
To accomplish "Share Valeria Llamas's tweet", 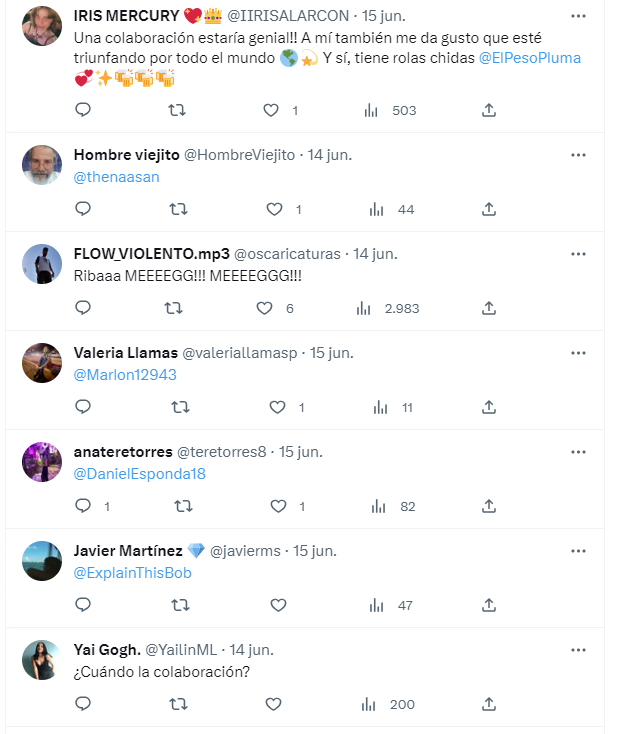I will [x=489, y=407].
